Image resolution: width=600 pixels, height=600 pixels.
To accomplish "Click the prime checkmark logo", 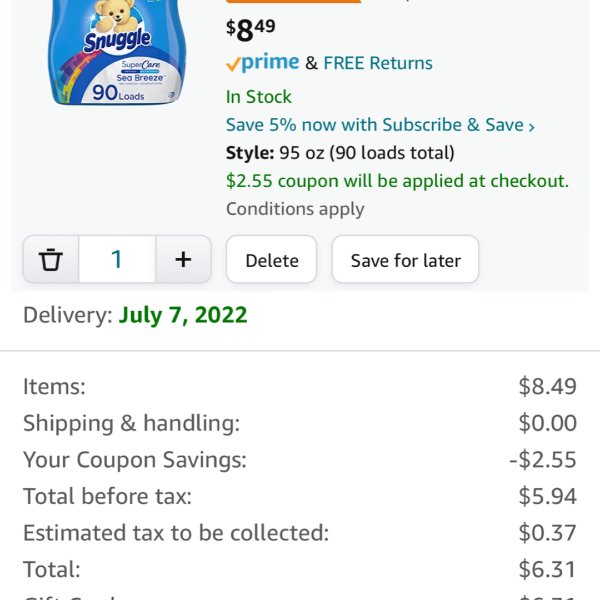I will coord(262,63).
